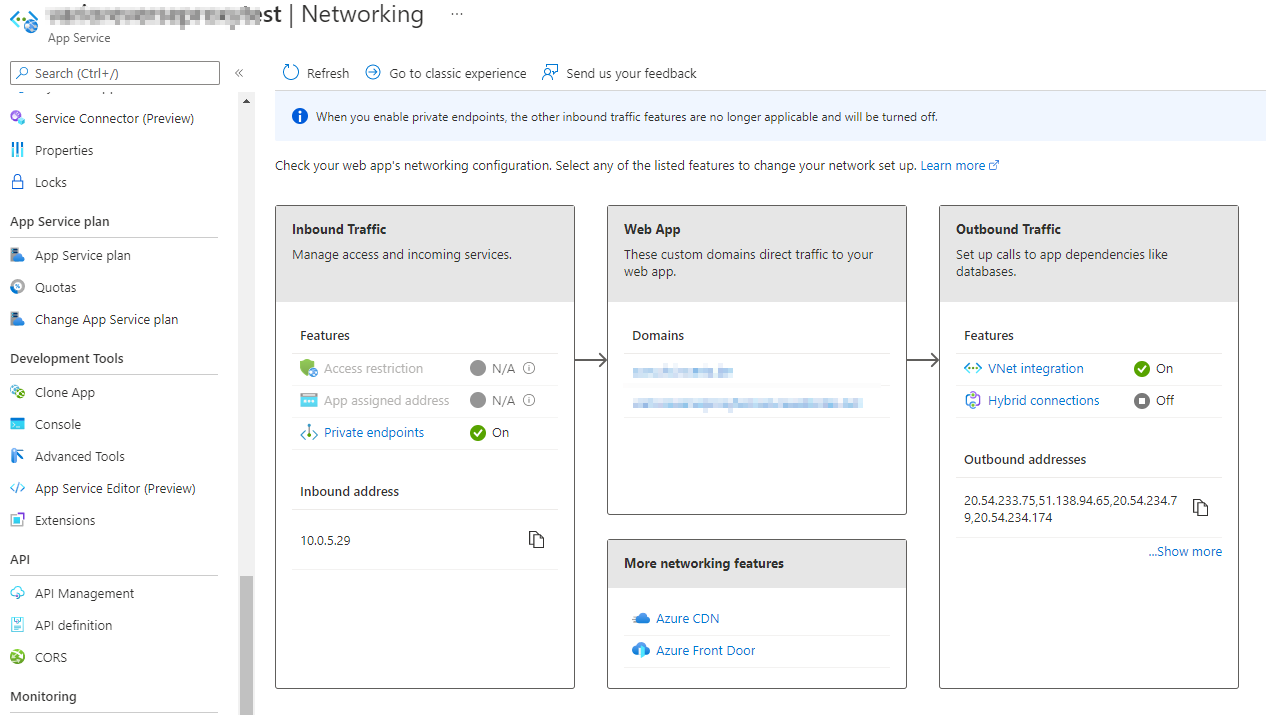Open Azure Front Door feature
1266x715 pixels.
[705, 650]
